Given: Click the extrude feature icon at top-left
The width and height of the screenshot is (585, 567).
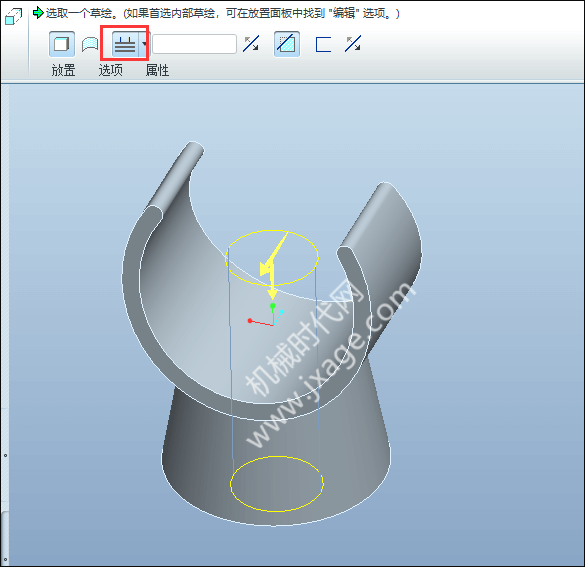Looking at the screenshot, I should 14,16.
